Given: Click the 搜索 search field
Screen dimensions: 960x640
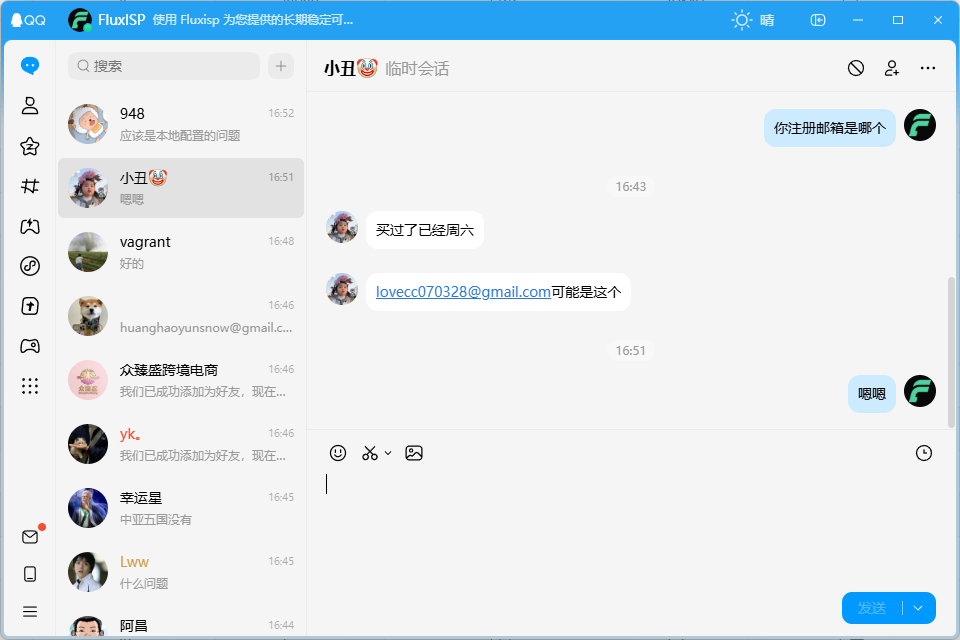Looking at the screenshot, I should [164, 66].
